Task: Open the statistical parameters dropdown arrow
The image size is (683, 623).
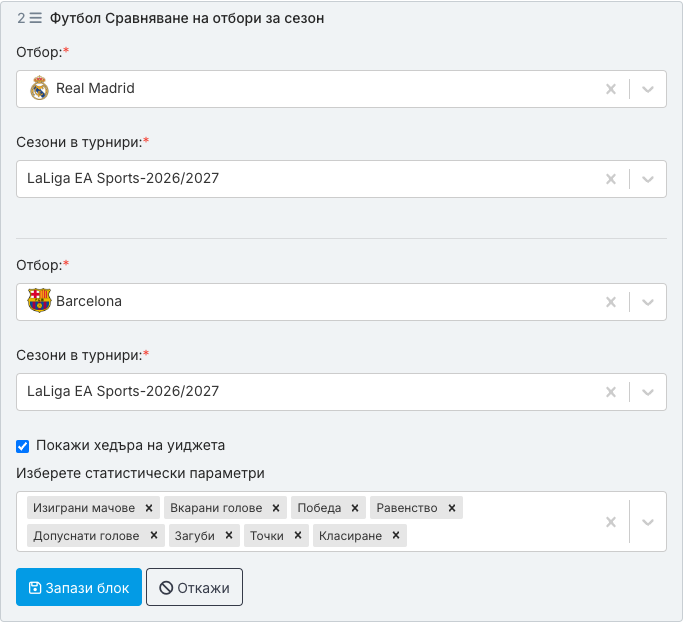Action: (648, 522)
